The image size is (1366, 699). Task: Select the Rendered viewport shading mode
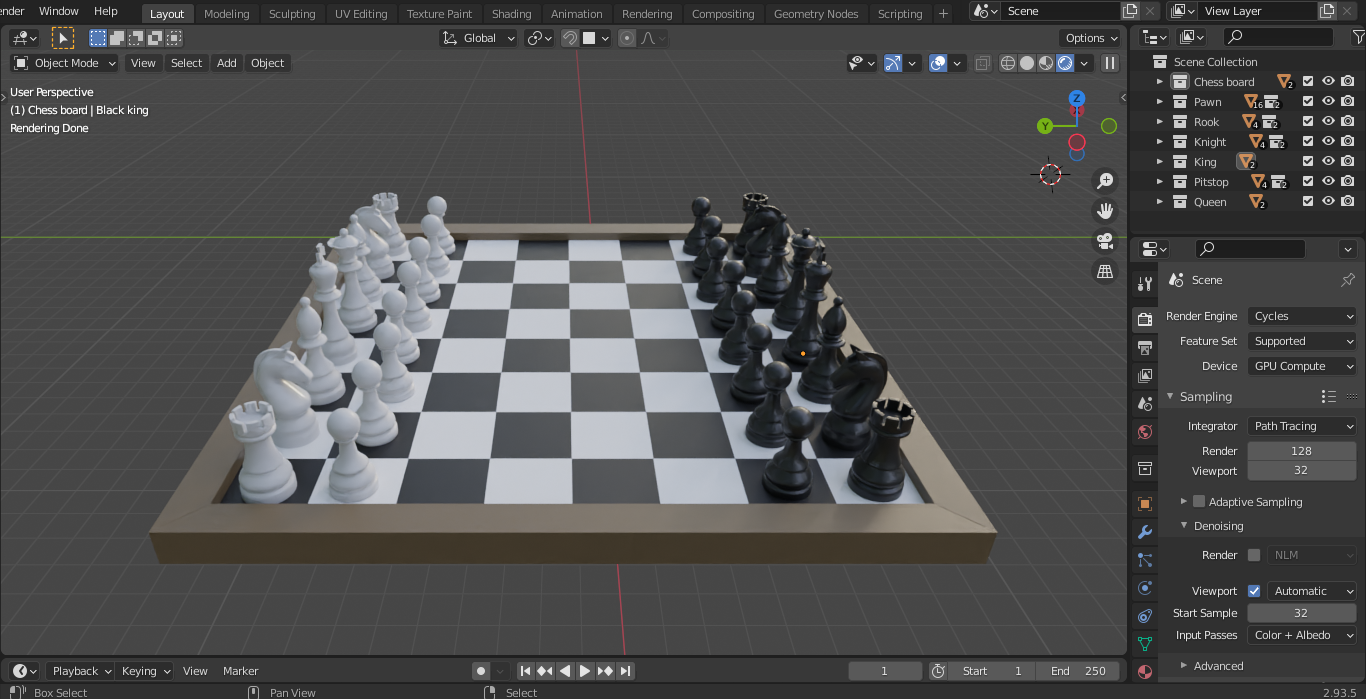pos(1064,62)
